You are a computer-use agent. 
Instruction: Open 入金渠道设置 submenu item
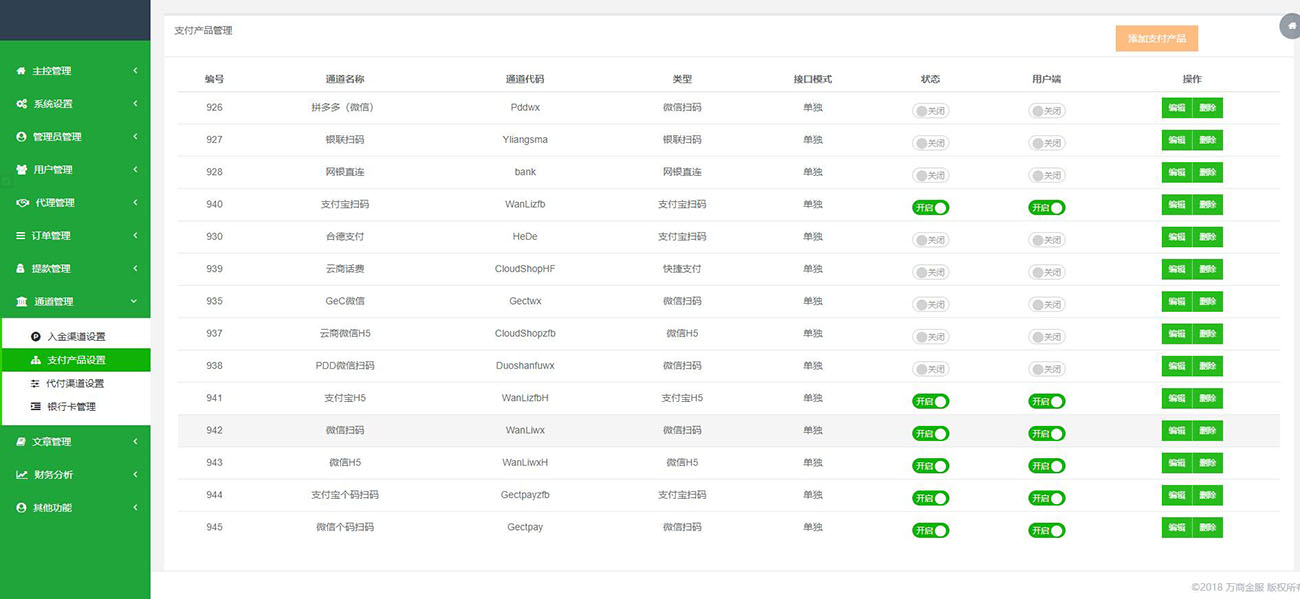coord(75,337)
